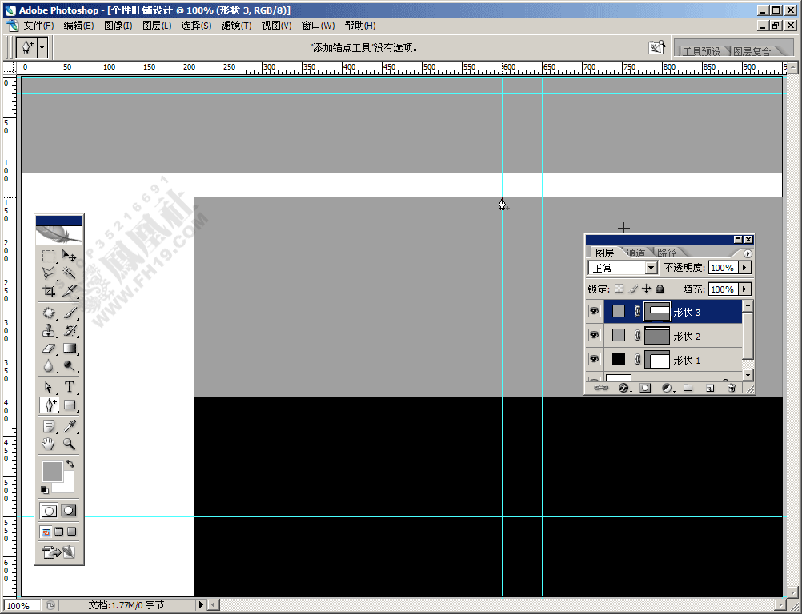Image resolution: width=802 pixels, height=614 pixels.
Task: Toggle lock transparent pixels
Action: pyautogui.click(x=619, y=289)
